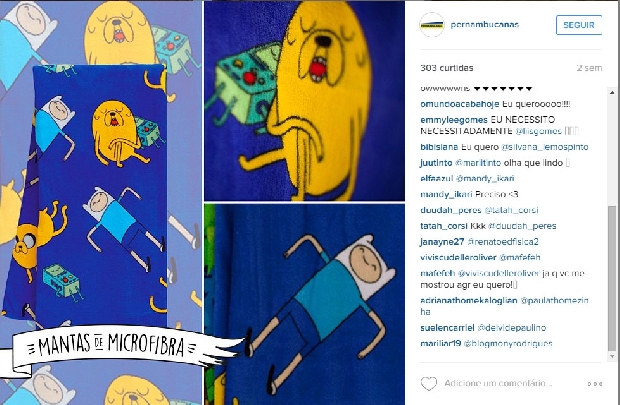Open the 303 curtidas likes list
The image size is (620, 405).
[446, 68]
